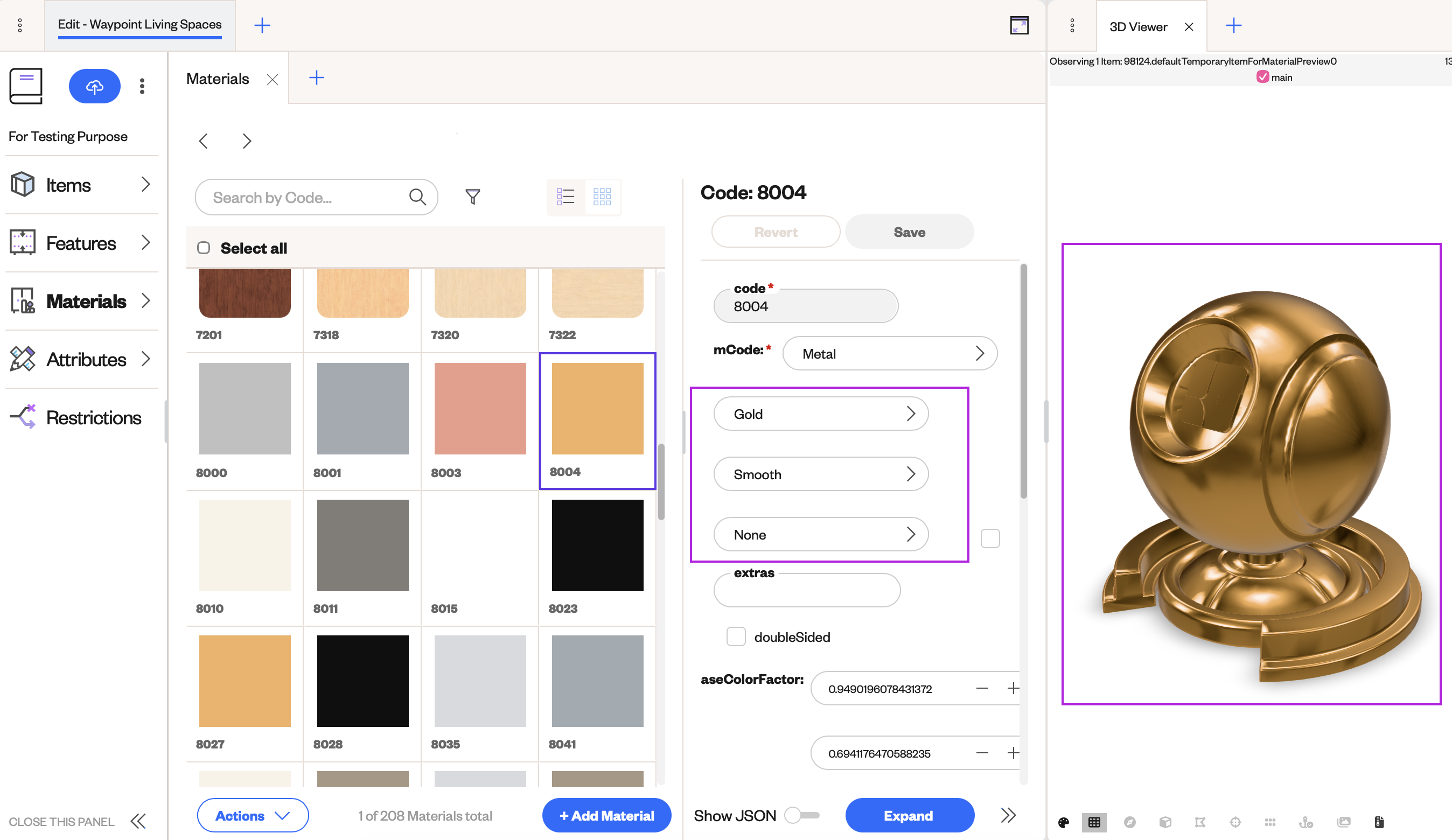Click the crosshair target icon in the 3D Viewer toolbar
The height and width of the screenshot is (840, 1452).
(x=1235, y=822)
